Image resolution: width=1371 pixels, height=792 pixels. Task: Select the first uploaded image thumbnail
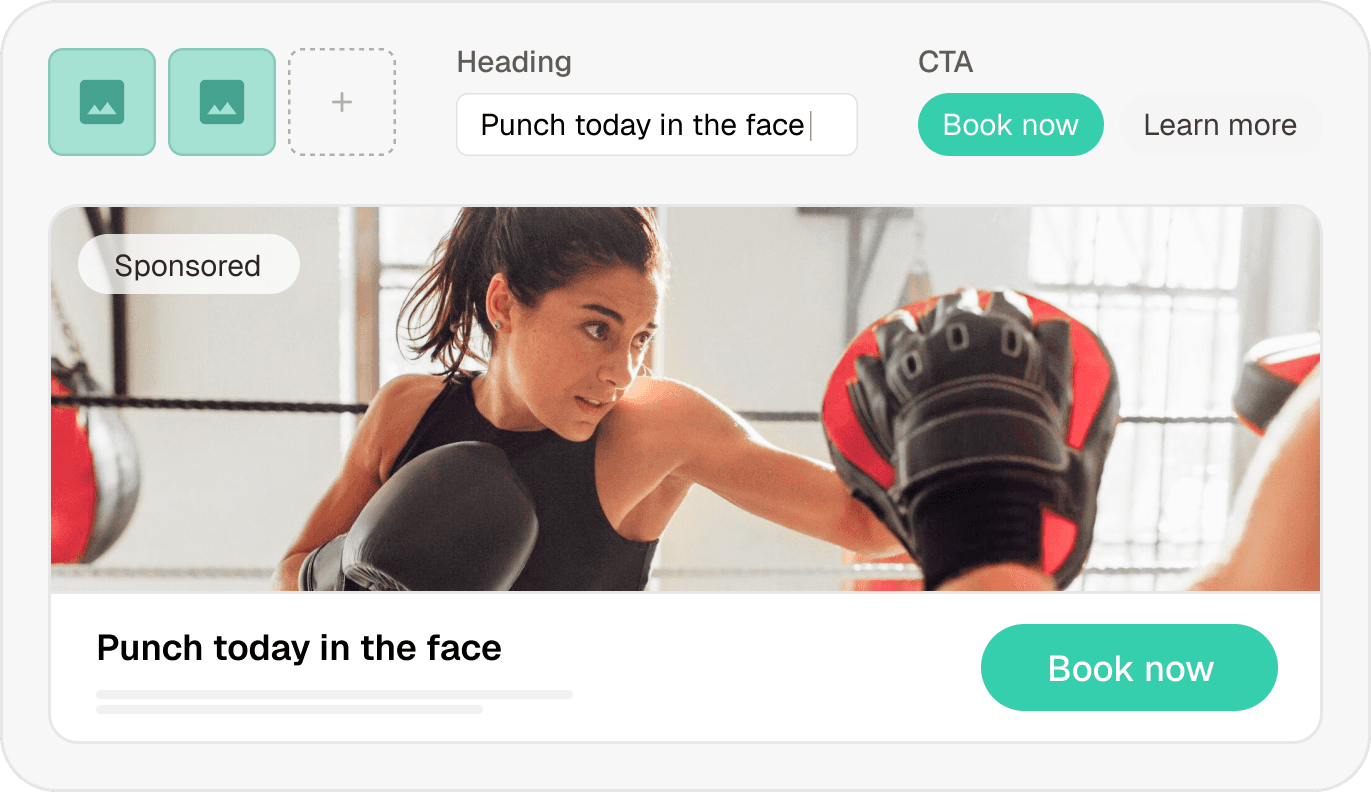pos(102,102)
